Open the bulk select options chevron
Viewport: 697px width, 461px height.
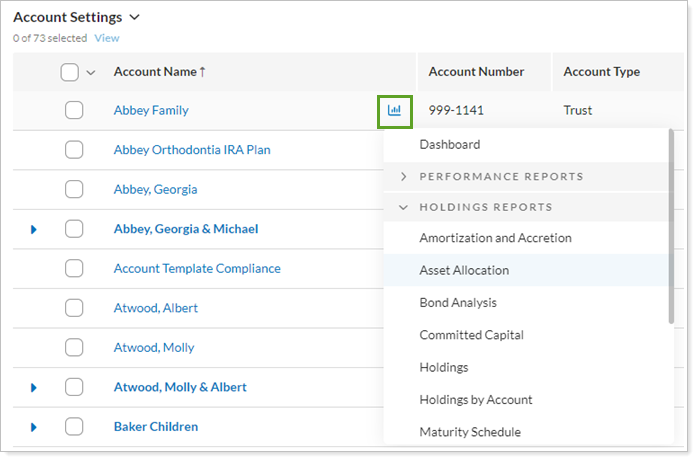pos(91,72)
